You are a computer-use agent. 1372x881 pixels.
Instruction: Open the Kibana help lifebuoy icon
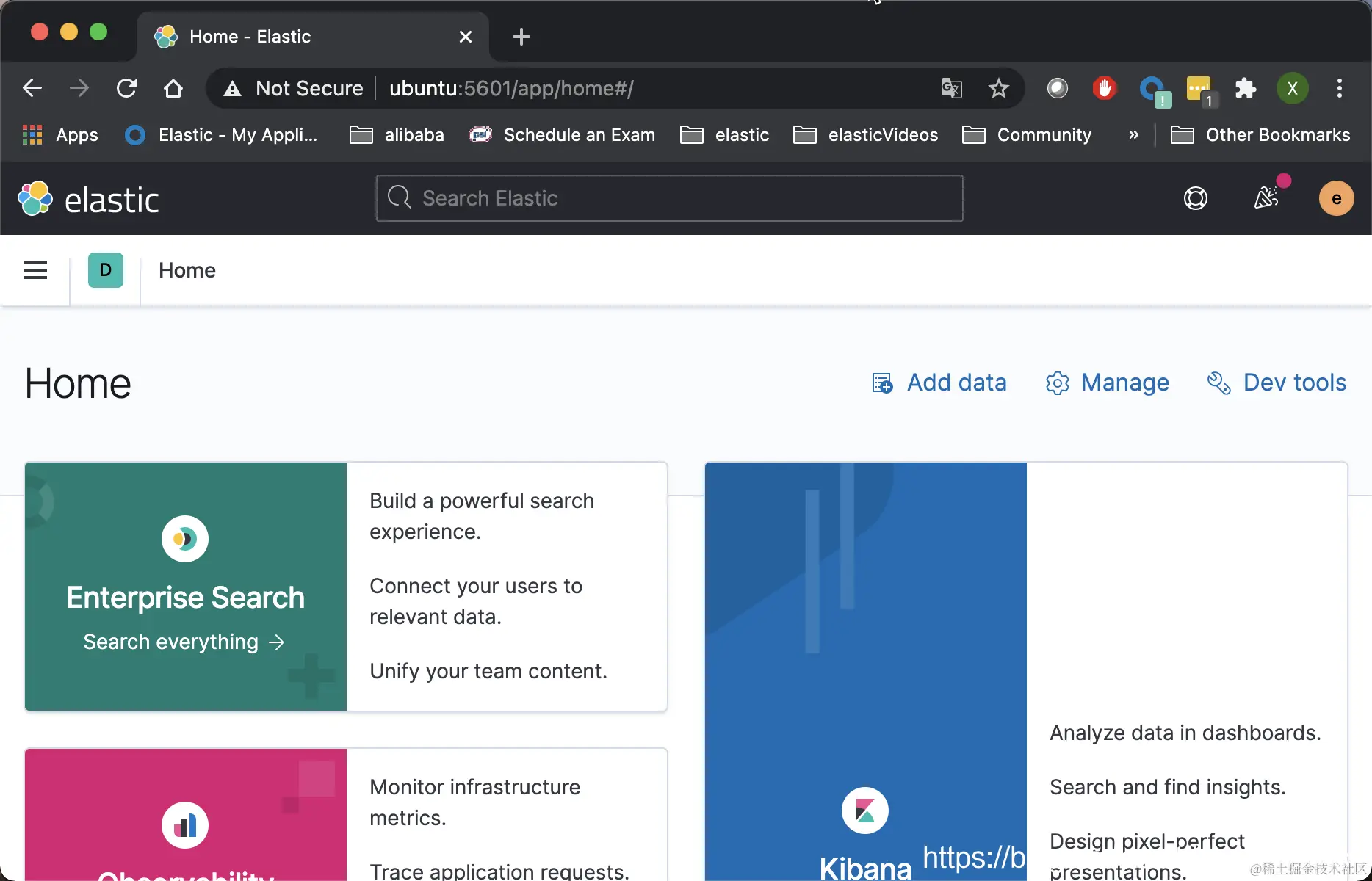pos(1196,198)
